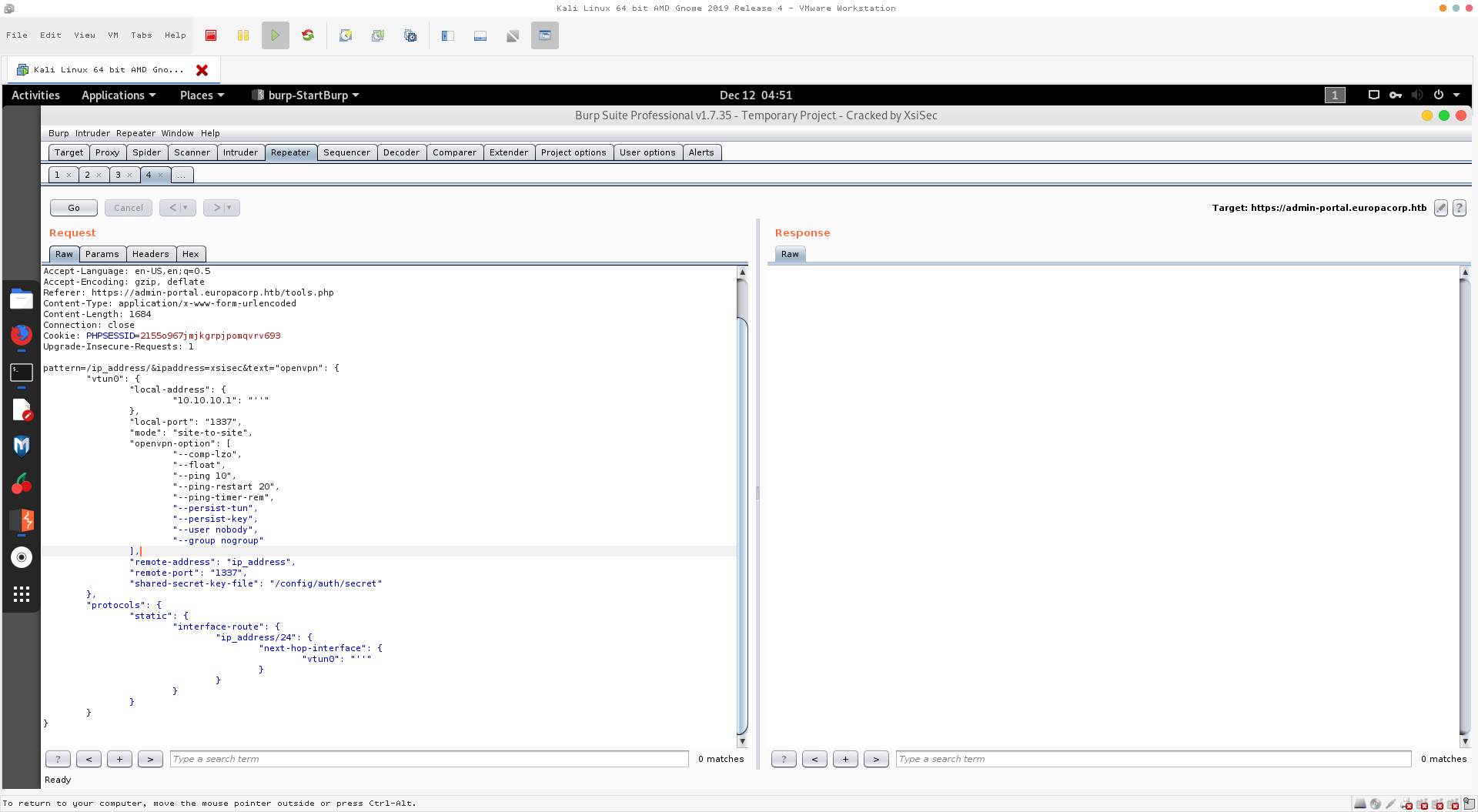Click the Burp Suite dock icon
The height and width of the screenshot is (812, 1478).
(22, 520)
